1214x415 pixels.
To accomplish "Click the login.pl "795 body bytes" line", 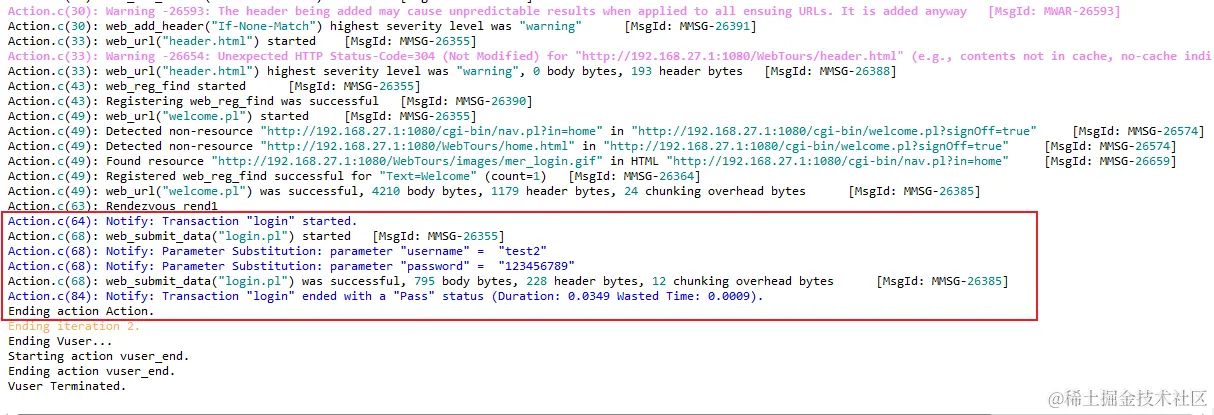I will point(508,281).
